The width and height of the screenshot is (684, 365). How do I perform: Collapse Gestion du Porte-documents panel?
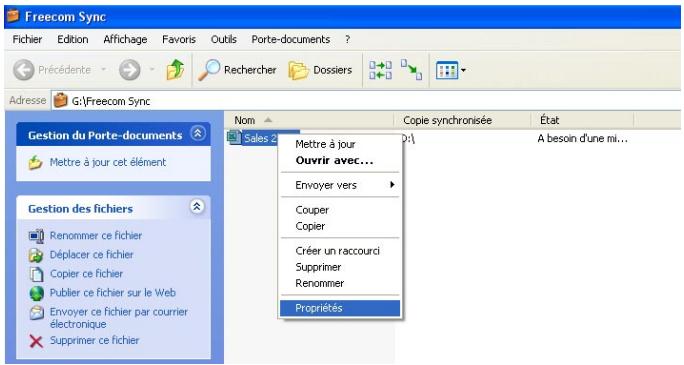click(x=198, y=133)
